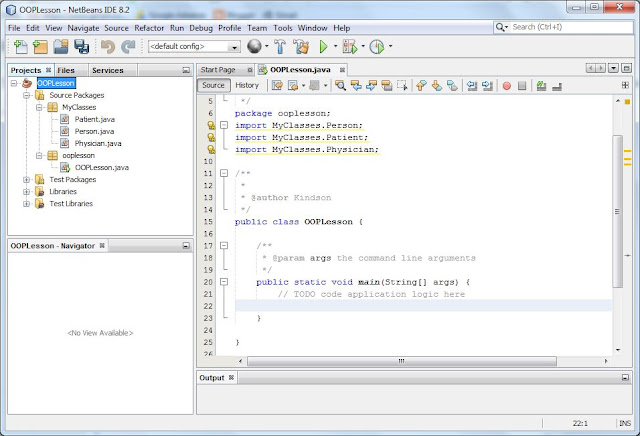Open the search options dropdown magnifier
This screenshot has height=436, width=640.
[501, 27]
